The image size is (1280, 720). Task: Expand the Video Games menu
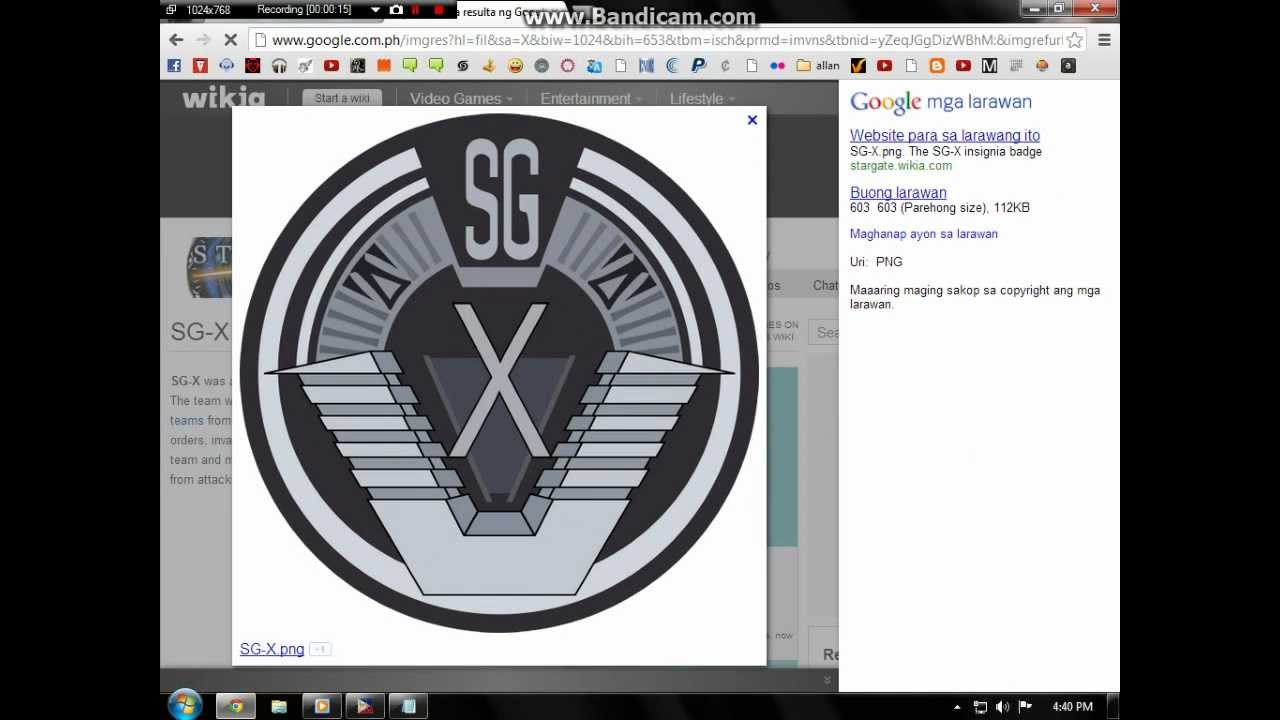pos(460,99)
